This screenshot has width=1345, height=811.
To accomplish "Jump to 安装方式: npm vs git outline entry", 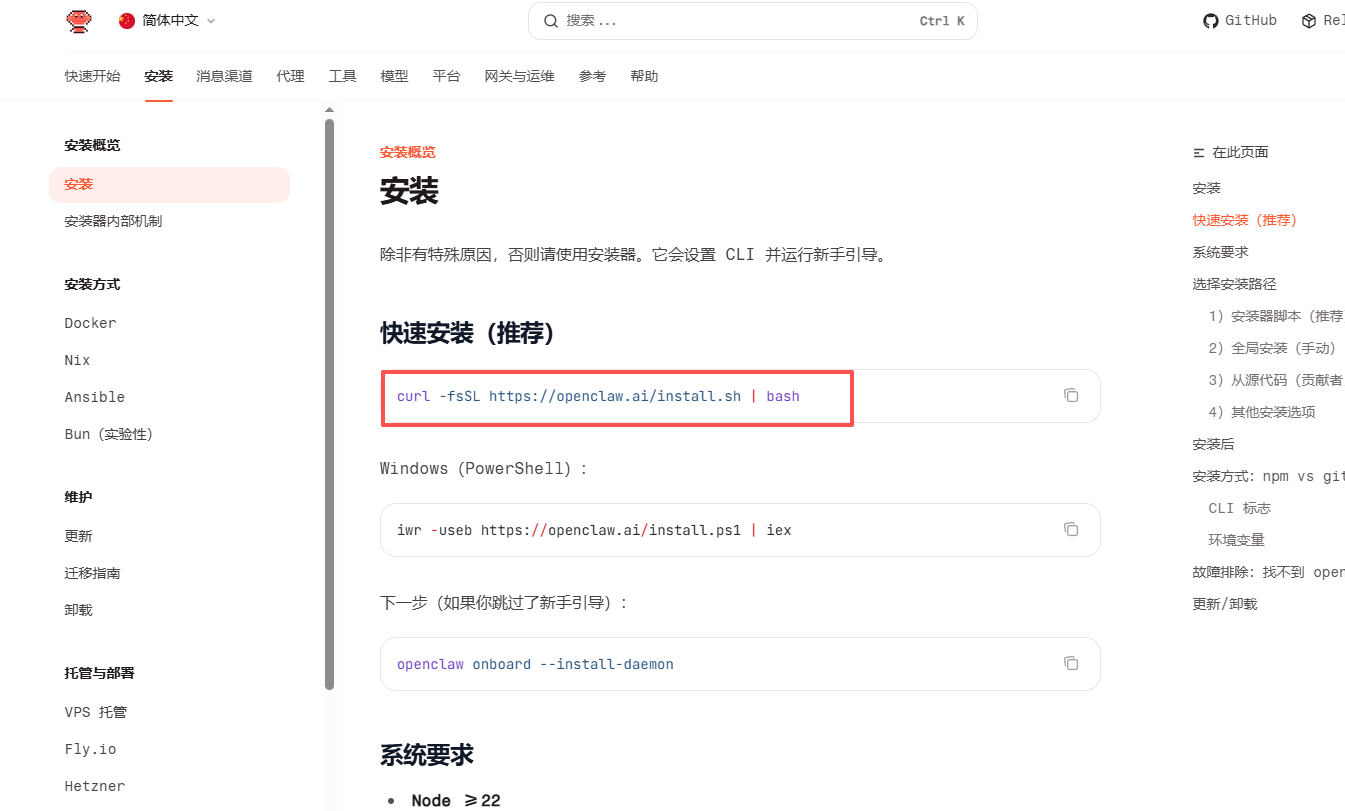I will point(1268,476).
